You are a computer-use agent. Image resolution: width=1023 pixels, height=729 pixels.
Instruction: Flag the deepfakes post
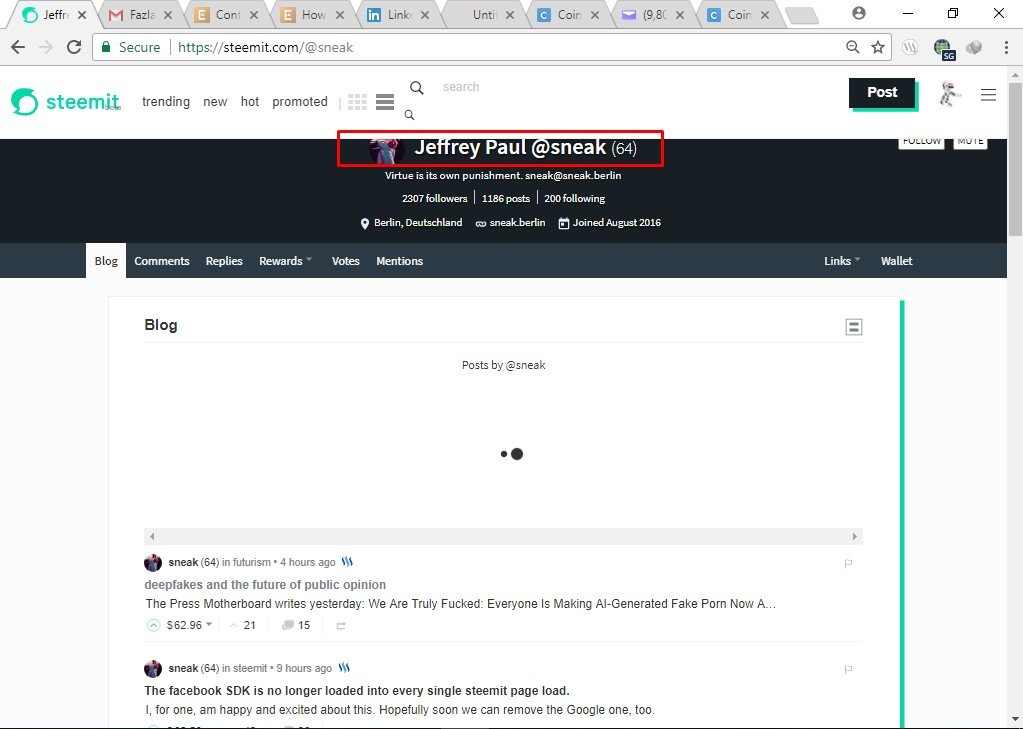click(x=848, y=563)
